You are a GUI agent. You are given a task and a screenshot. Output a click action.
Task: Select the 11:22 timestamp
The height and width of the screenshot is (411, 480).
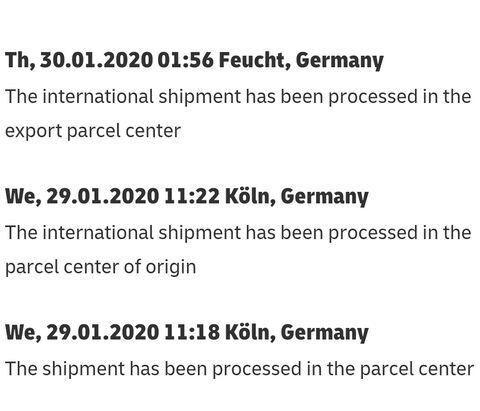192,196
